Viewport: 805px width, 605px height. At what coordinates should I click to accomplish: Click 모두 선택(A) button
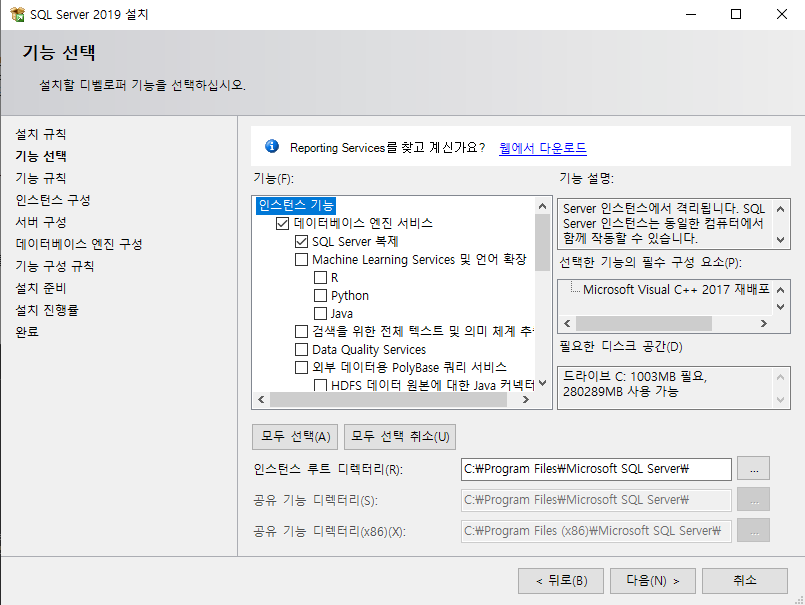click(295, 437)
